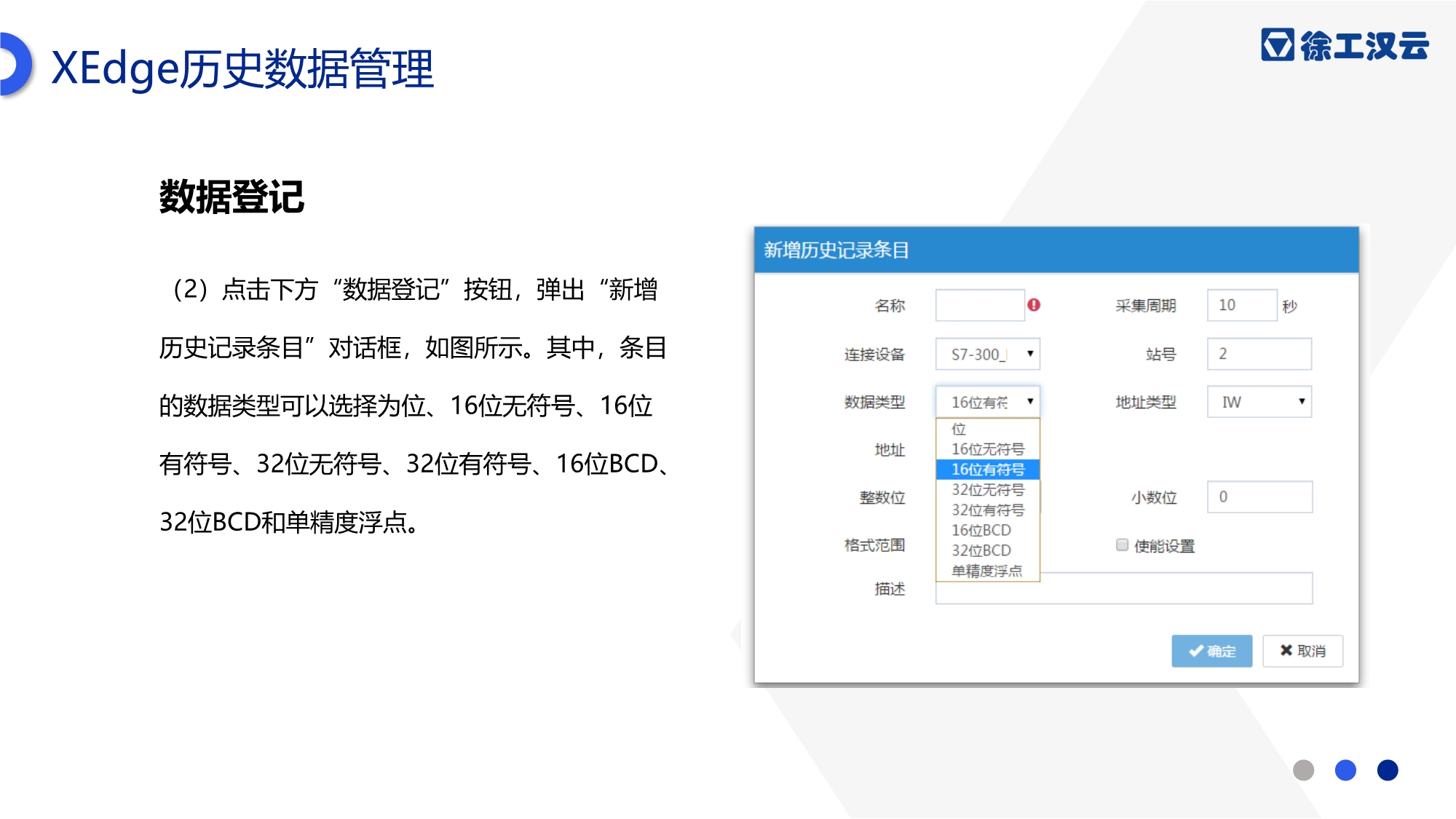Click the 新增历史记录条目 dialog title

pos(836,250)
